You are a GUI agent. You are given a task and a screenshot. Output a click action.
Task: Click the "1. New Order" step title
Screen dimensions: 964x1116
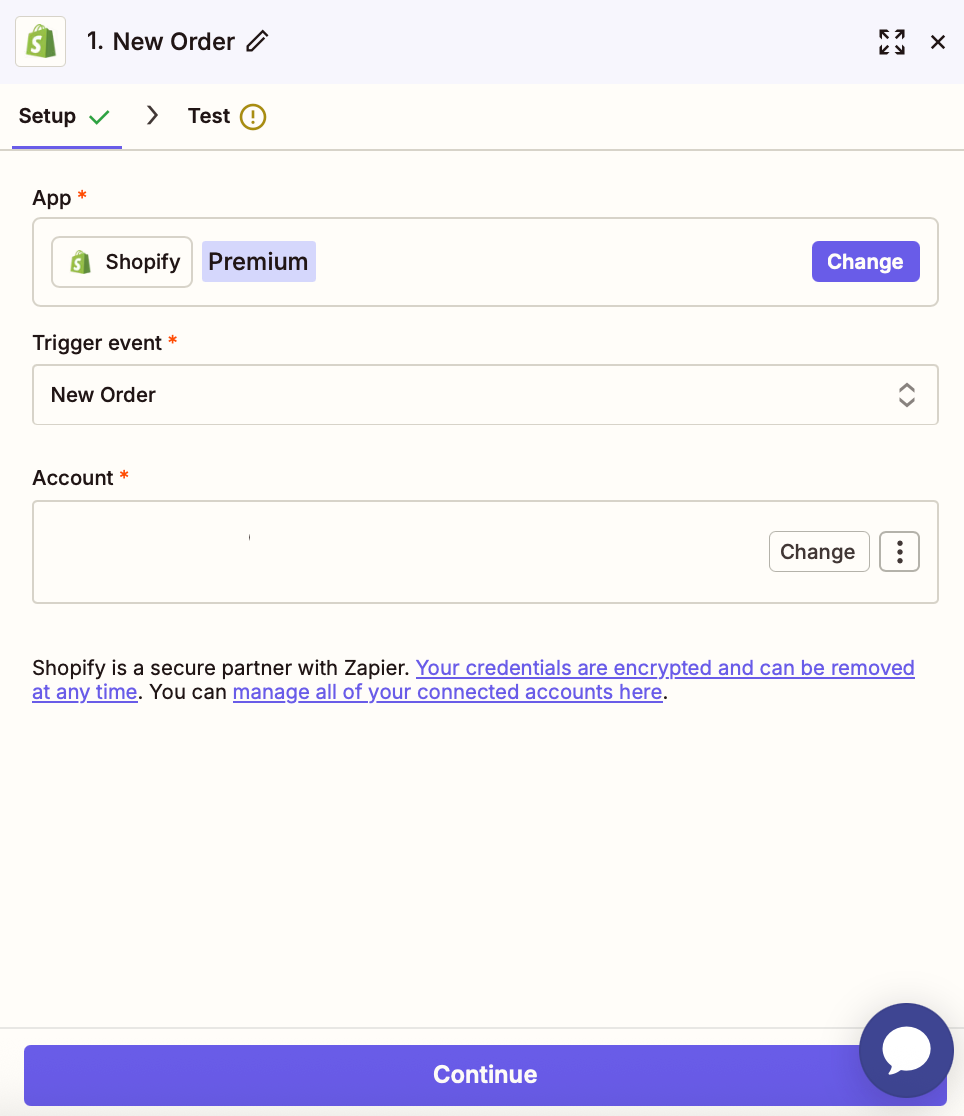click(x=161, y=42)
